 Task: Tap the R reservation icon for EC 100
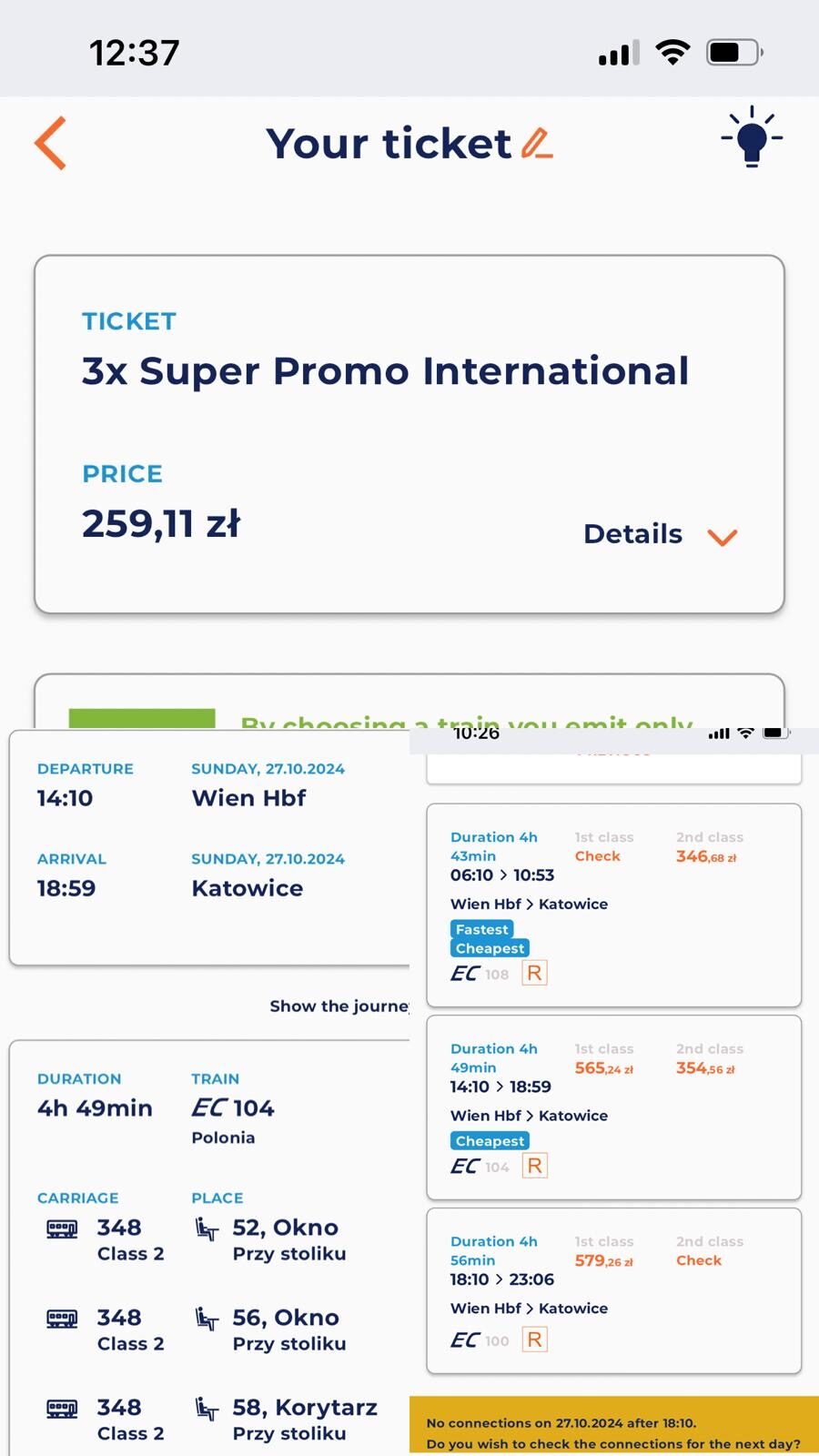(x=534, y=1340)
